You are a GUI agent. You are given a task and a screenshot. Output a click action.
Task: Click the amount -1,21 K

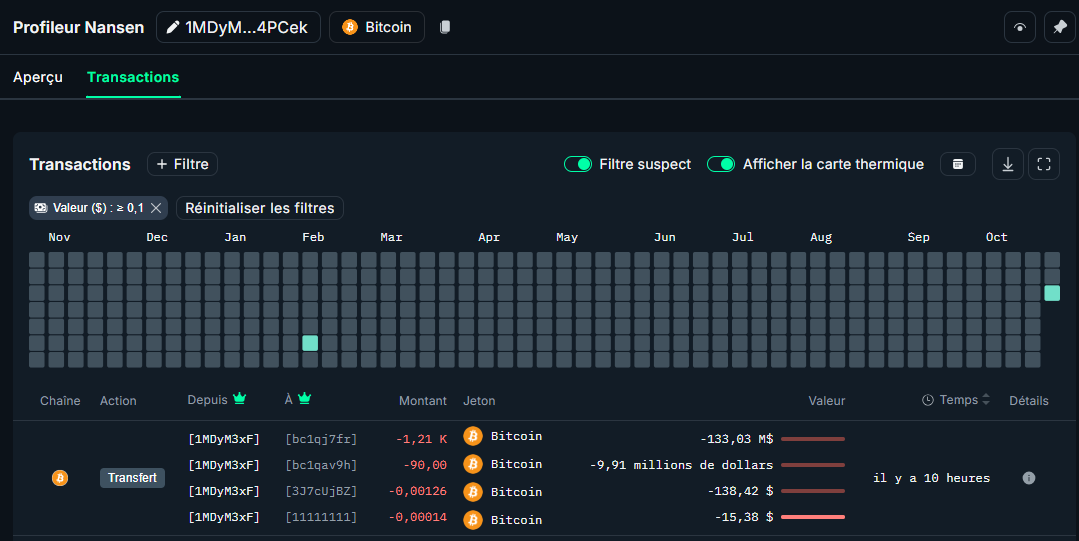click(x=421, y=438)
